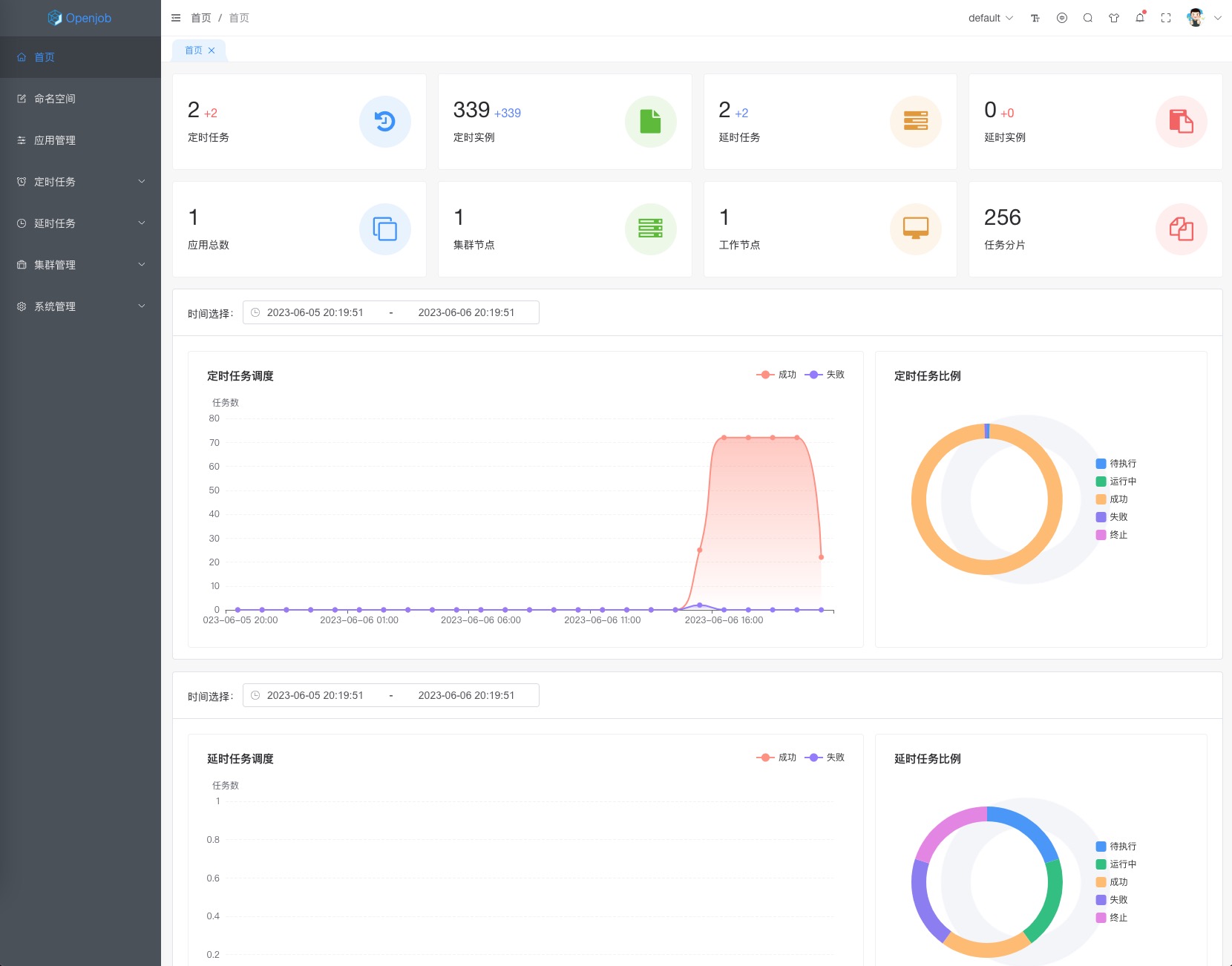This screenshot has width=1232, height=966.
Task: Toggle 待执行 in 延时任务比例 legend
Action: (x=1116, y=847)
